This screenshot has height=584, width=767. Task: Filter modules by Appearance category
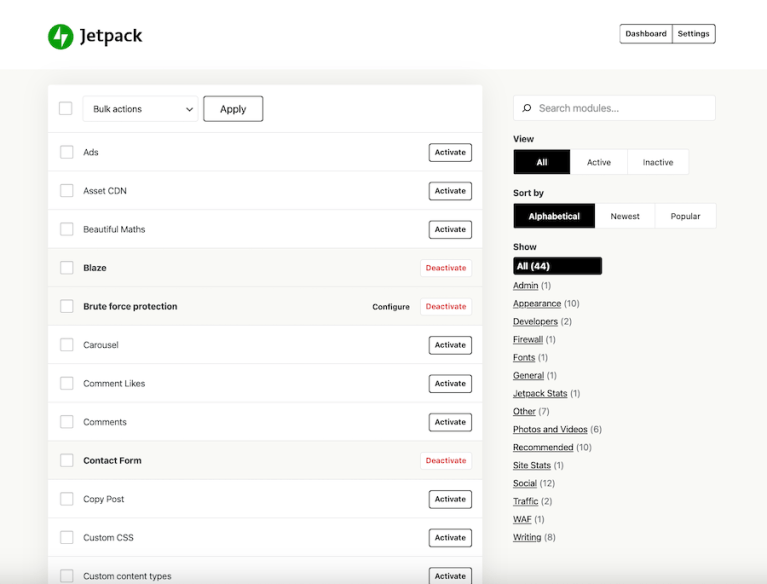pos(537,303)
